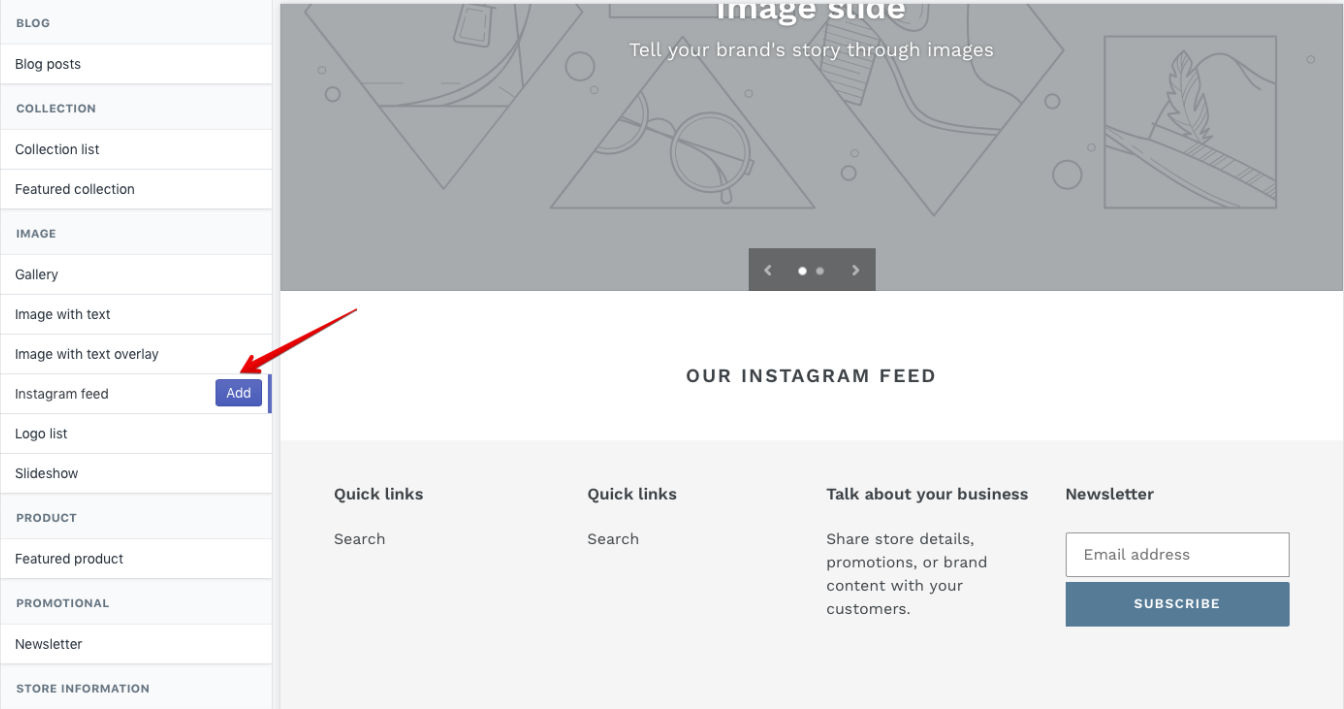This screenshot has width=1344, height=709.
Task: Select the second slide indicator dot
Action: pyautogui.click(x=820, y=271)
